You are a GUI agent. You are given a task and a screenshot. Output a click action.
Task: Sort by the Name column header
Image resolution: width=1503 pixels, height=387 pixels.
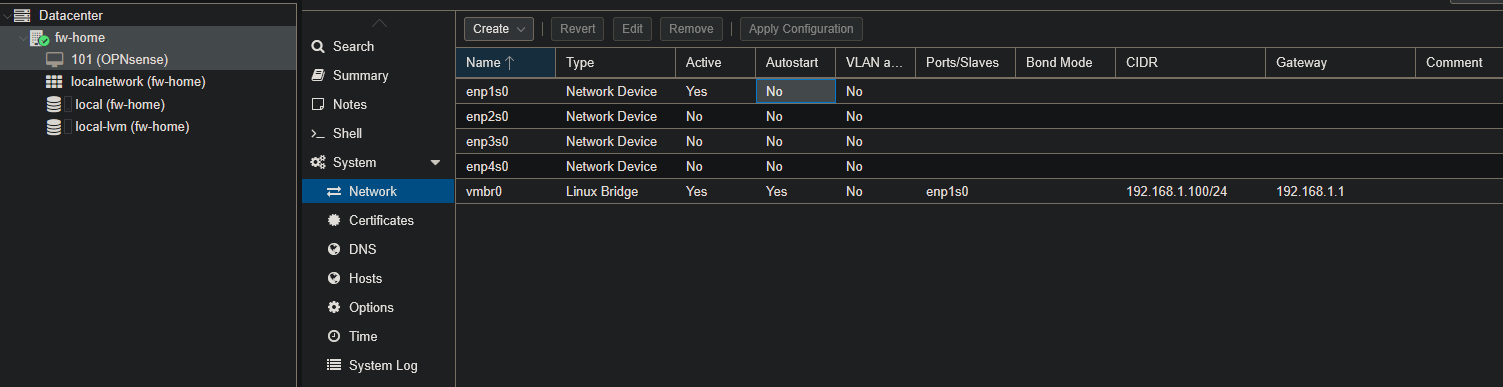[x=505, y=62]
